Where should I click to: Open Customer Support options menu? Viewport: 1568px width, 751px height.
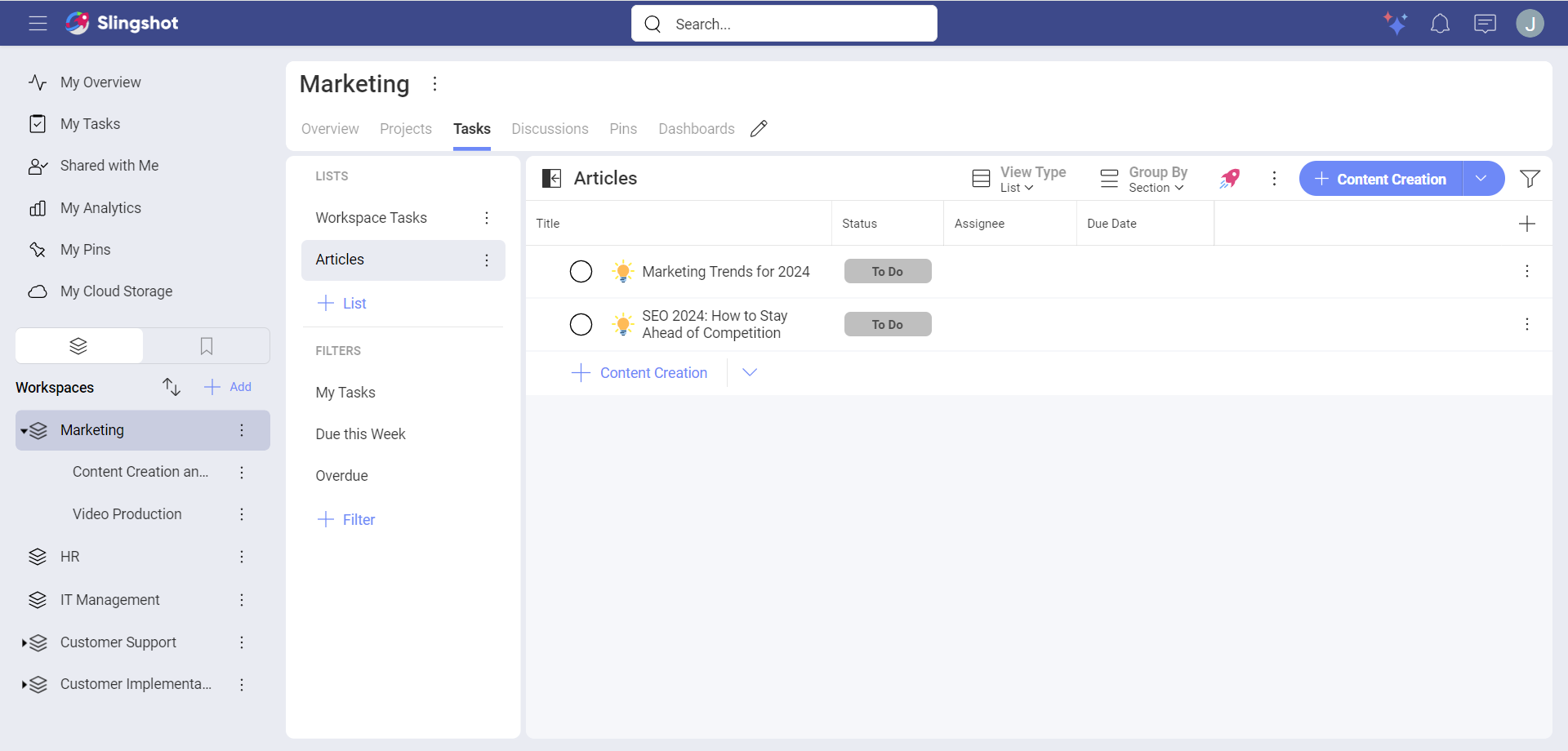(x=242, y=642)
